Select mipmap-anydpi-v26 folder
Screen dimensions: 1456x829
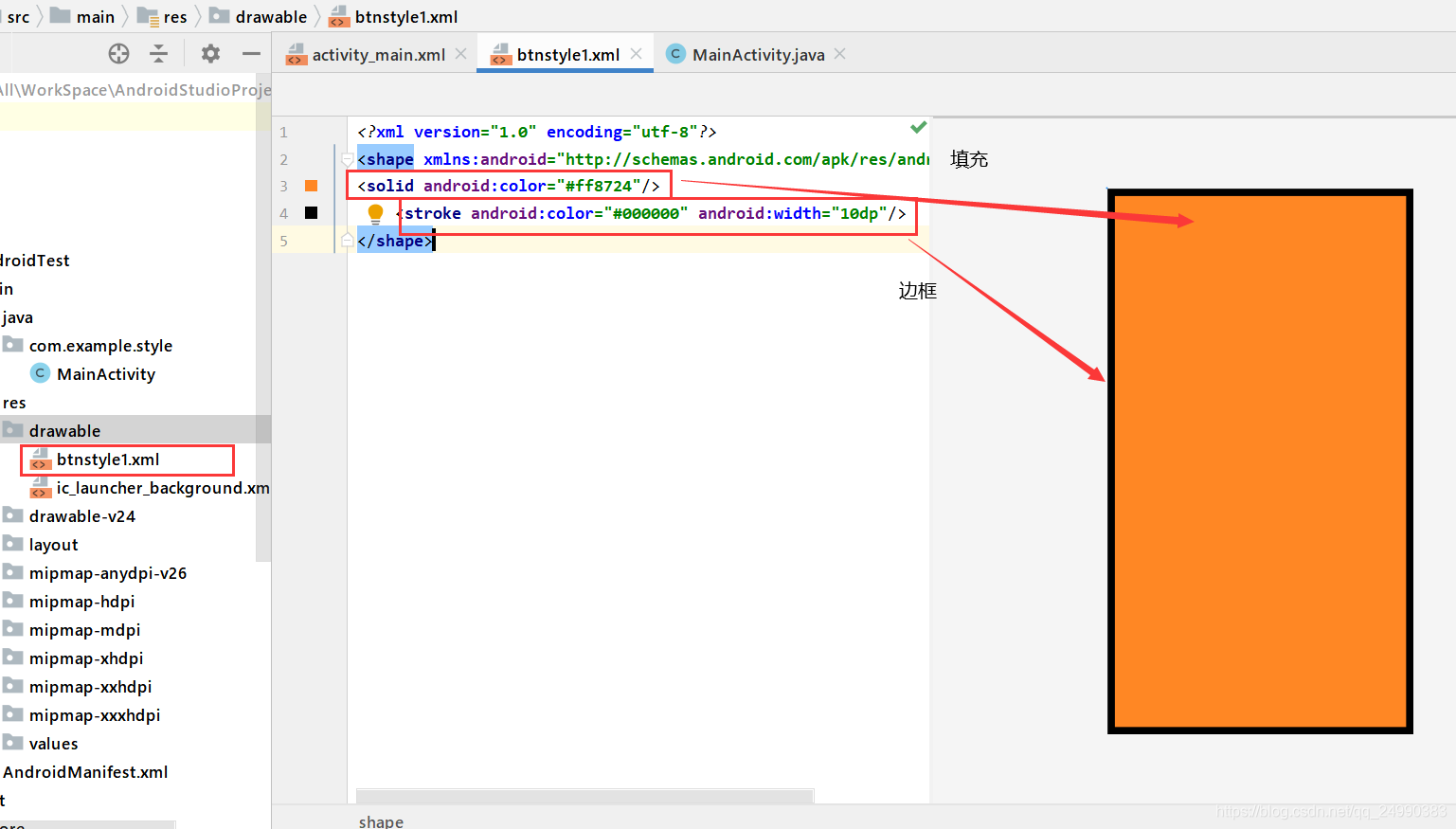click(108, 573)
